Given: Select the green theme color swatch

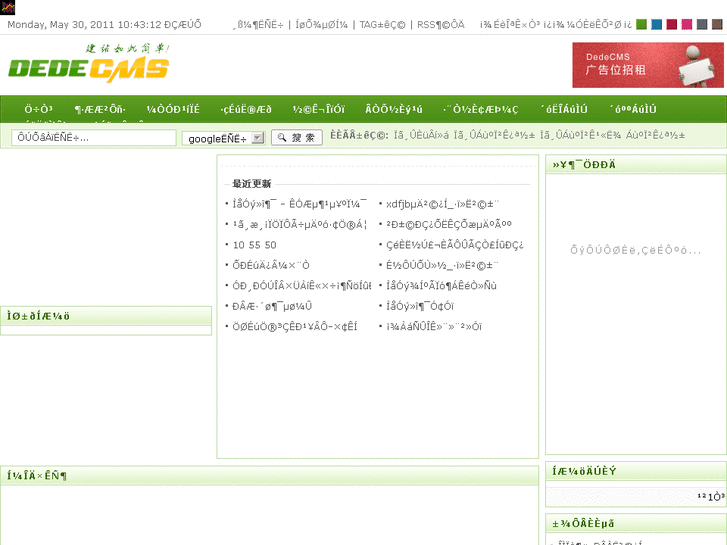Looking at the screenshot, I should 641,24.
